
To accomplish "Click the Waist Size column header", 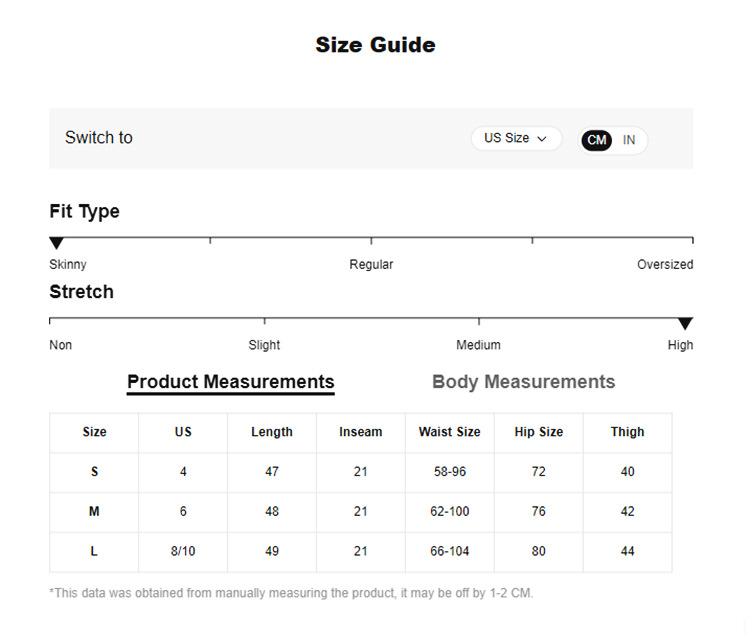I will point(449,432).
